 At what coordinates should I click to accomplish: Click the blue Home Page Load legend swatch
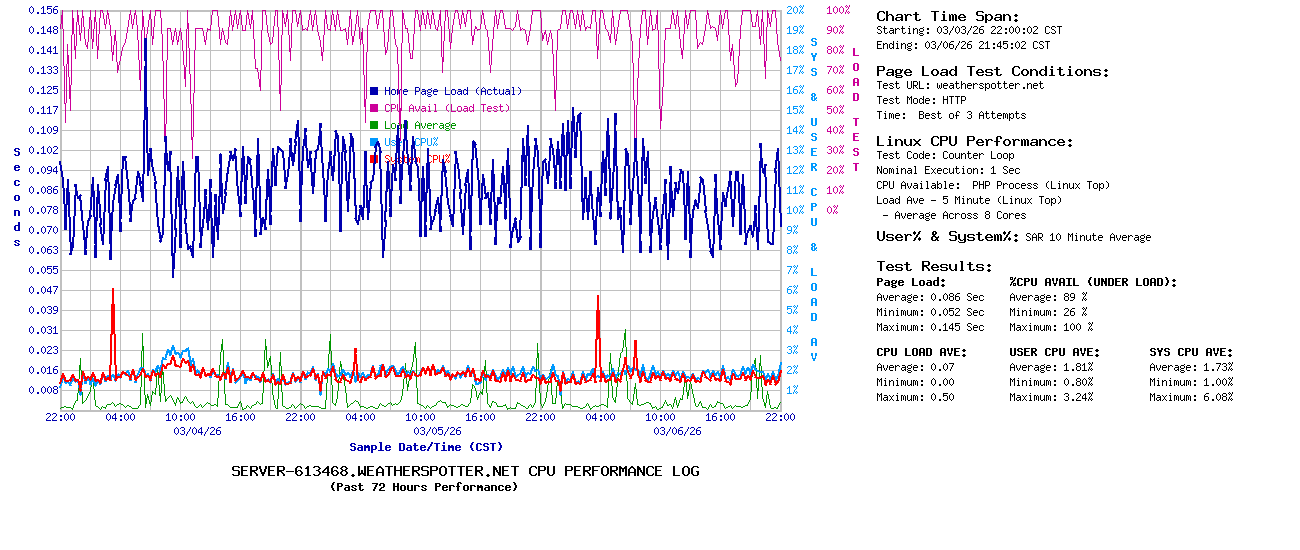[374, 91]
